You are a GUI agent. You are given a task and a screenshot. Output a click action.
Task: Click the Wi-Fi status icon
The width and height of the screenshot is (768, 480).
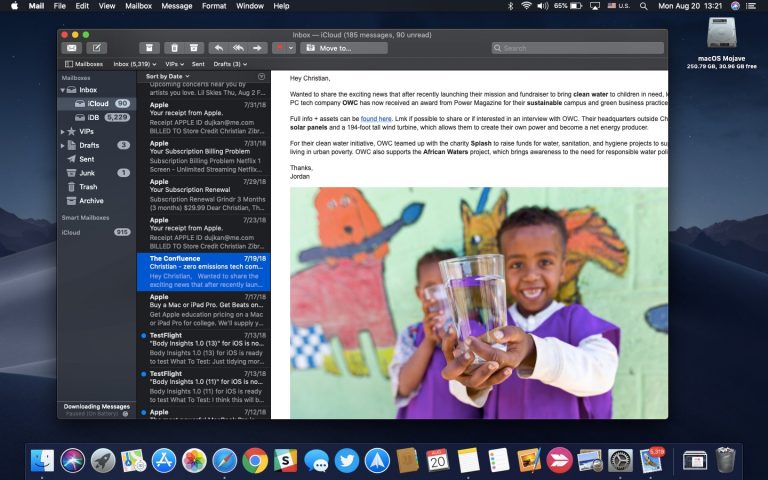(527, 6)
